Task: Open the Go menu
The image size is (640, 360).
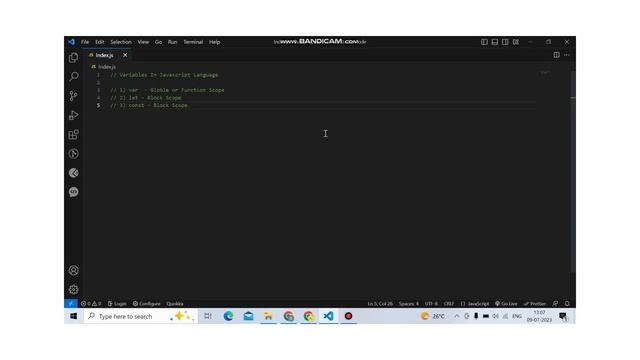Action: pyautogui.click(x=158, y=42)
